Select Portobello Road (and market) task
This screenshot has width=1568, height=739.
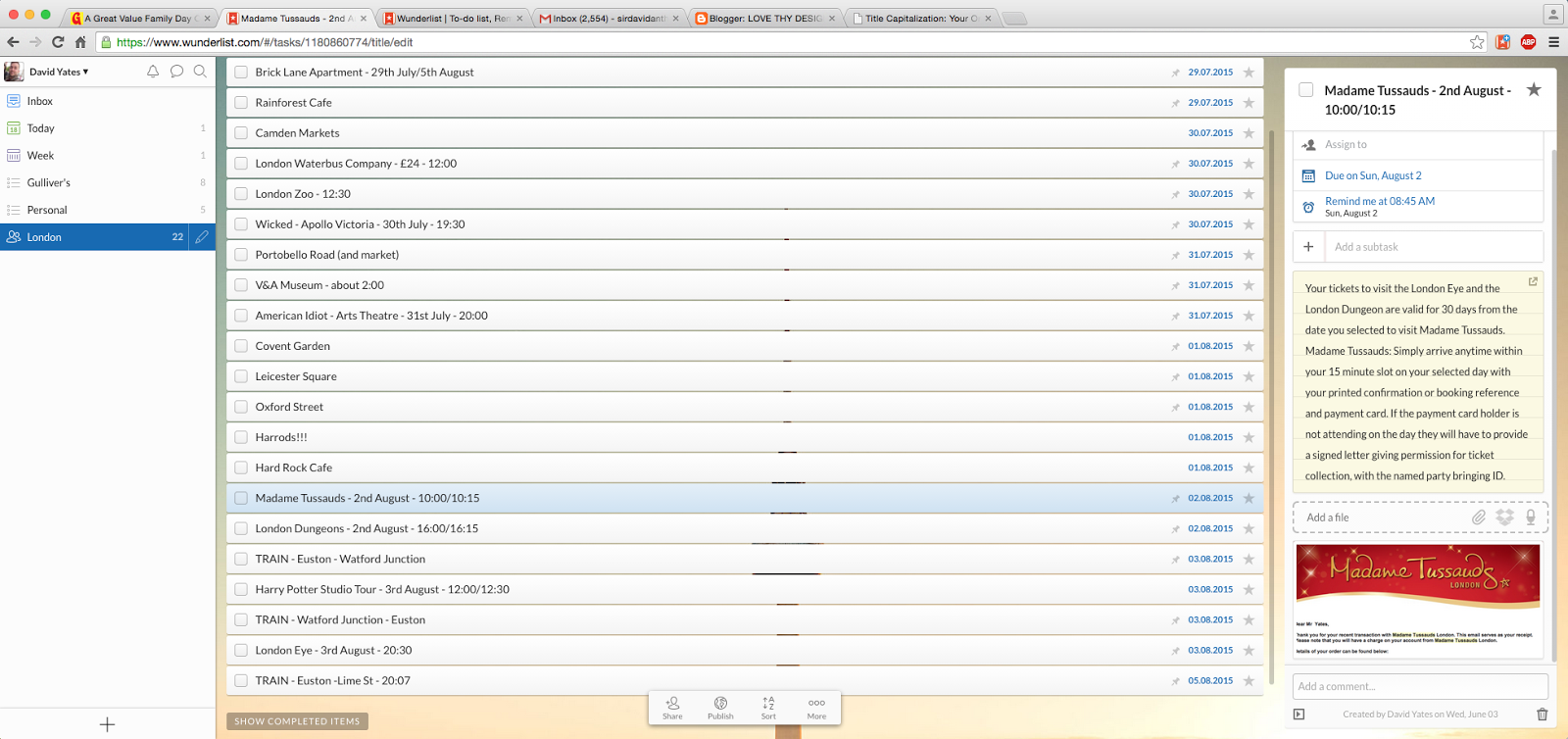745,255
